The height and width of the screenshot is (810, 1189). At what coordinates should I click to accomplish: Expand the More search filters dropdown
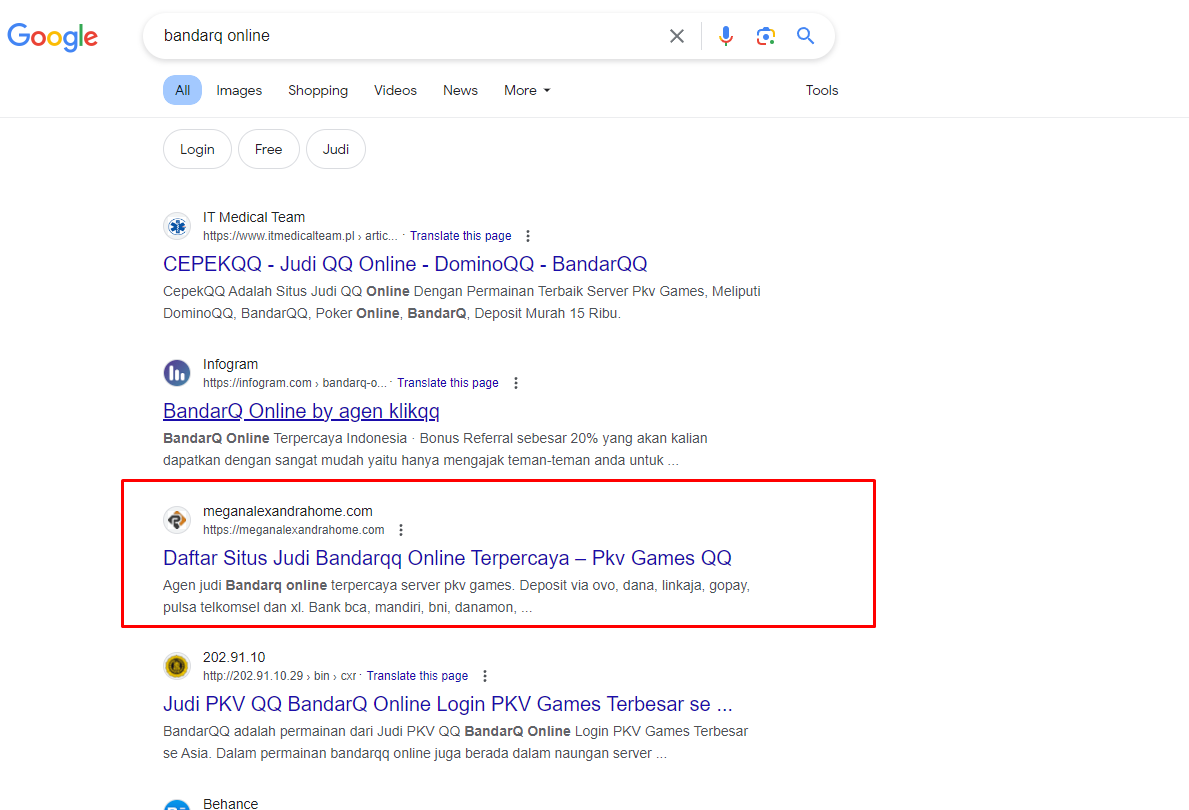tap(527, 90)
